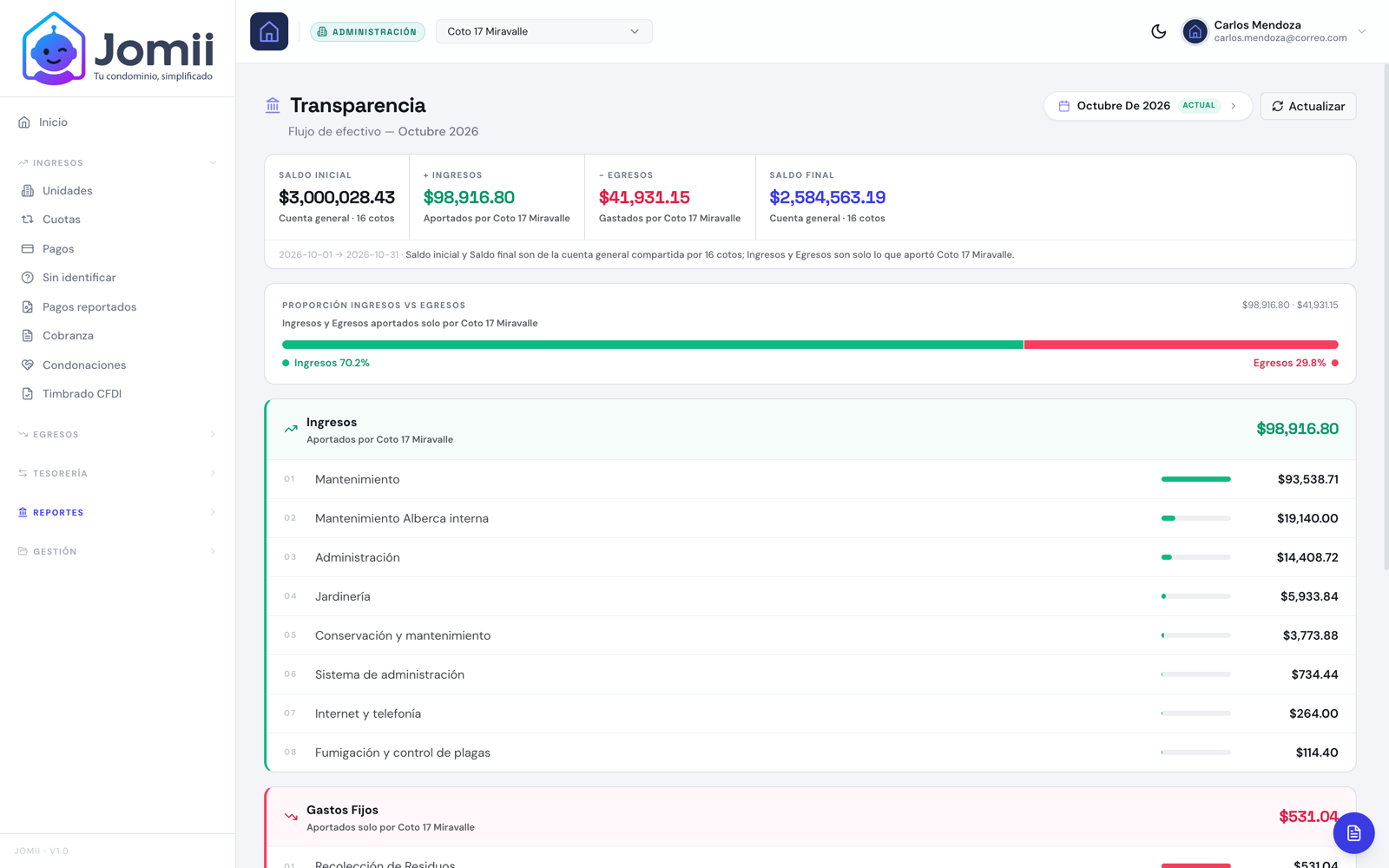The width and height of the screenshot is (1389, 868).
Task: Click the red Egresos portion of proportion bar
Action: coord(1181,345)
